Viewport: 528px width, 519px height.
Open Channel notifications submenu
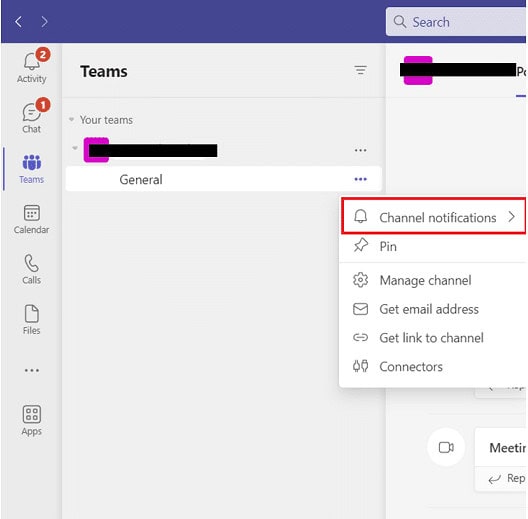coord(434,216)
